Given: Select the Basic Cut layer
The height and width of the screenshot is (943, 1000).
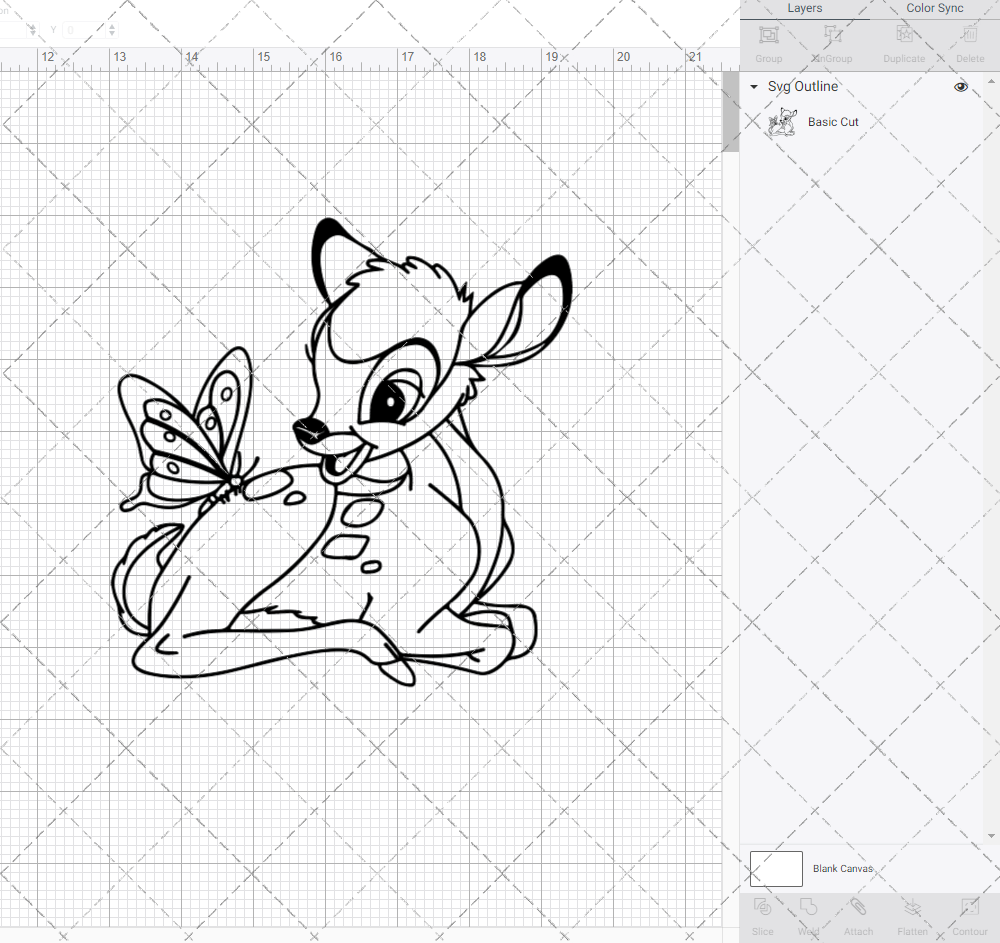Looking at the screenshot, I should 833,121.
